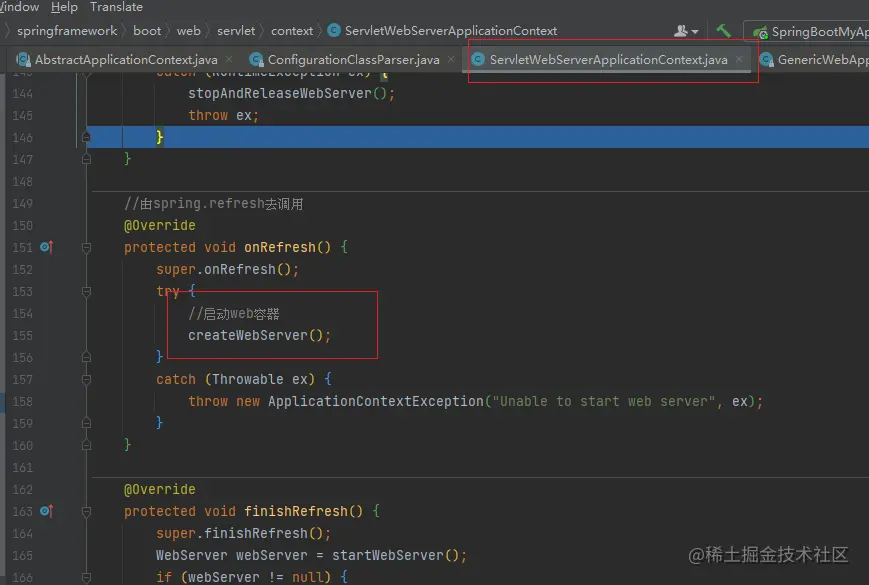The image size is (869, 585).
Task: Click fold end marker at line 147
Action: [86, 158]
